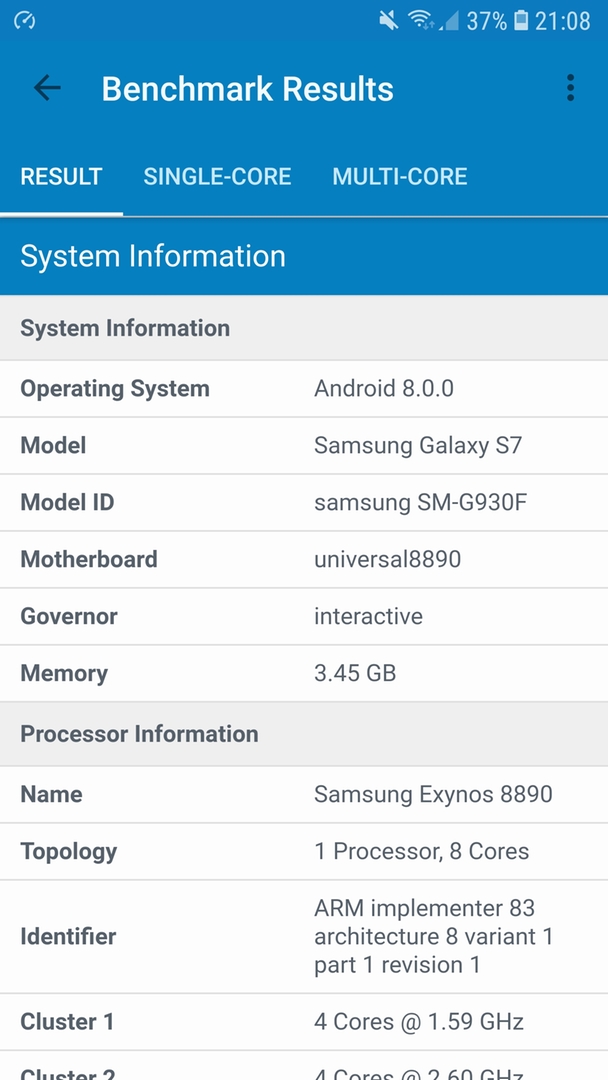The height and width of the screenshot is (1080, 608).
Task: Tap the Memory label
Action: [64, 673]
